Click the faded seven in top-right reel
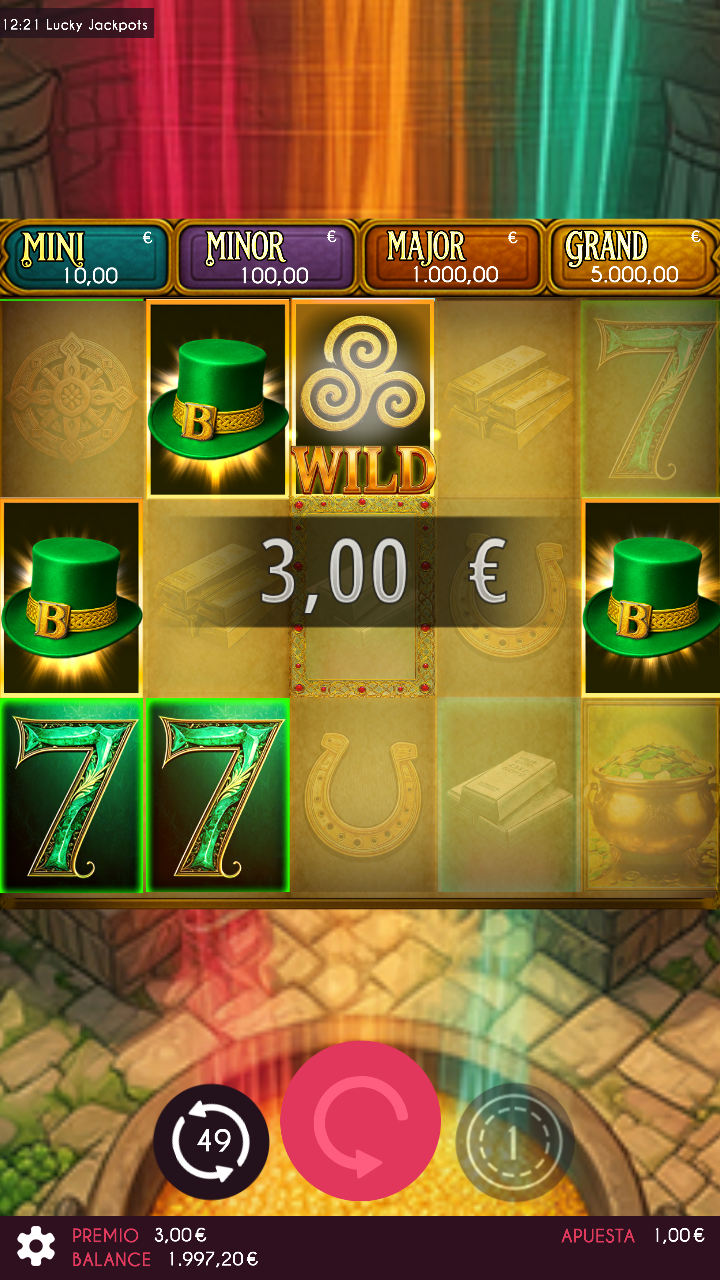 651,399
